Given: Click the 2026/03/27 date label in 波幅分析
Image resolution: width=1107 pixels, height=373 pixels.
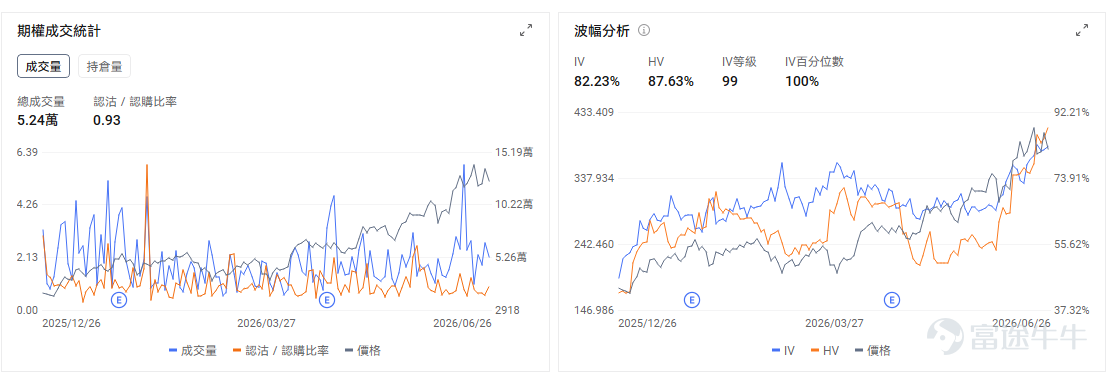Looking at the screenshot, I should [834, 324].
